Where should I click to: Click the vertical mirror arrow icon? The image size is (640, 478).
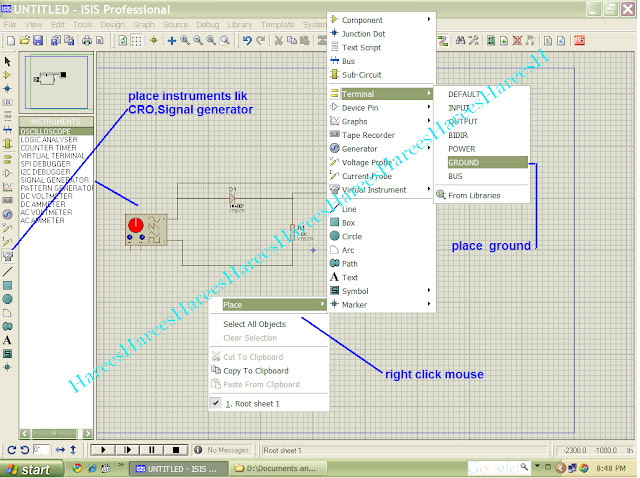[x=73, y=450]
